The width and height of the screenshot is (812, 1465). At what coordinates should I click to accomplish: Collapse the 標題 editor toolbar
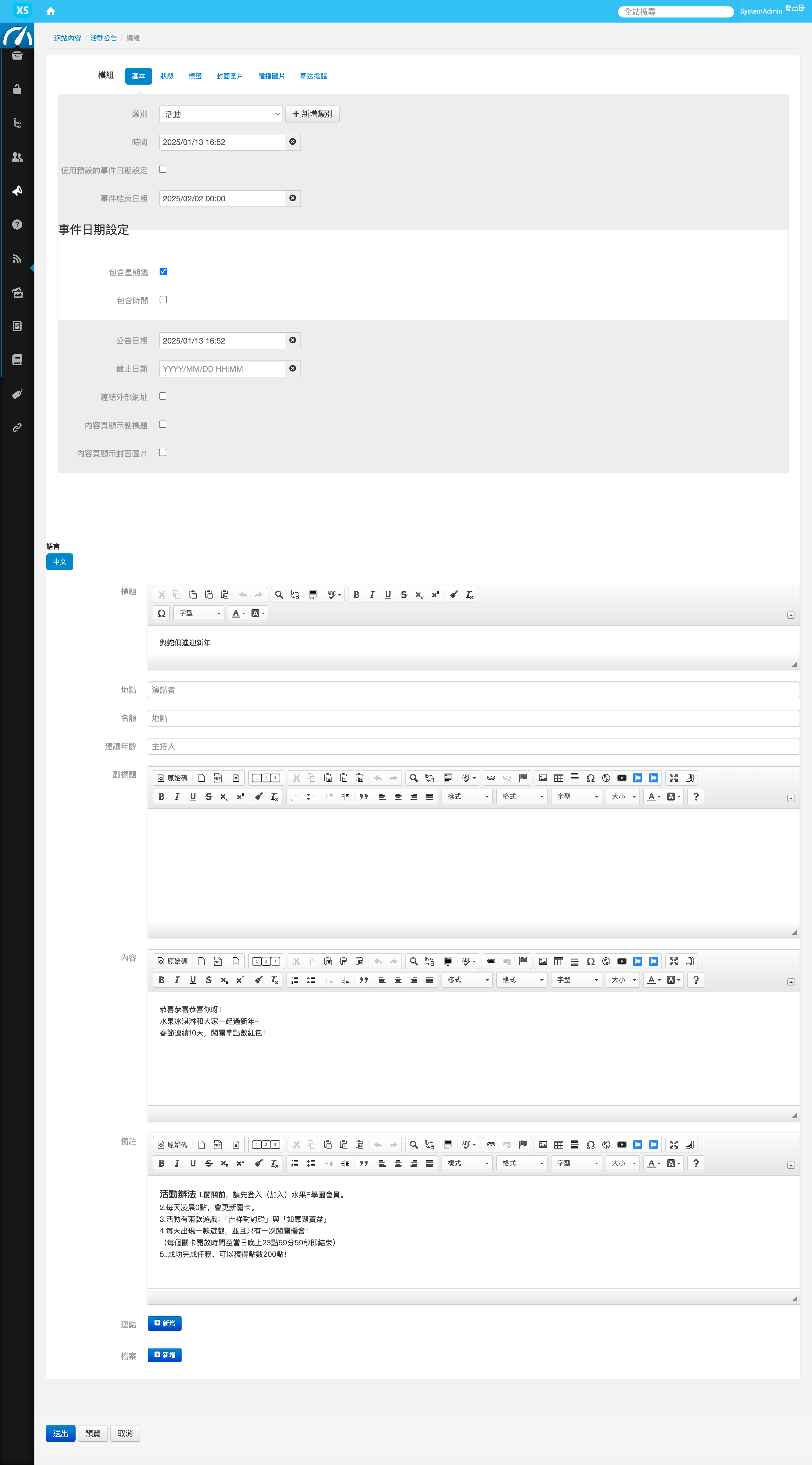click(x=791, y=615)
